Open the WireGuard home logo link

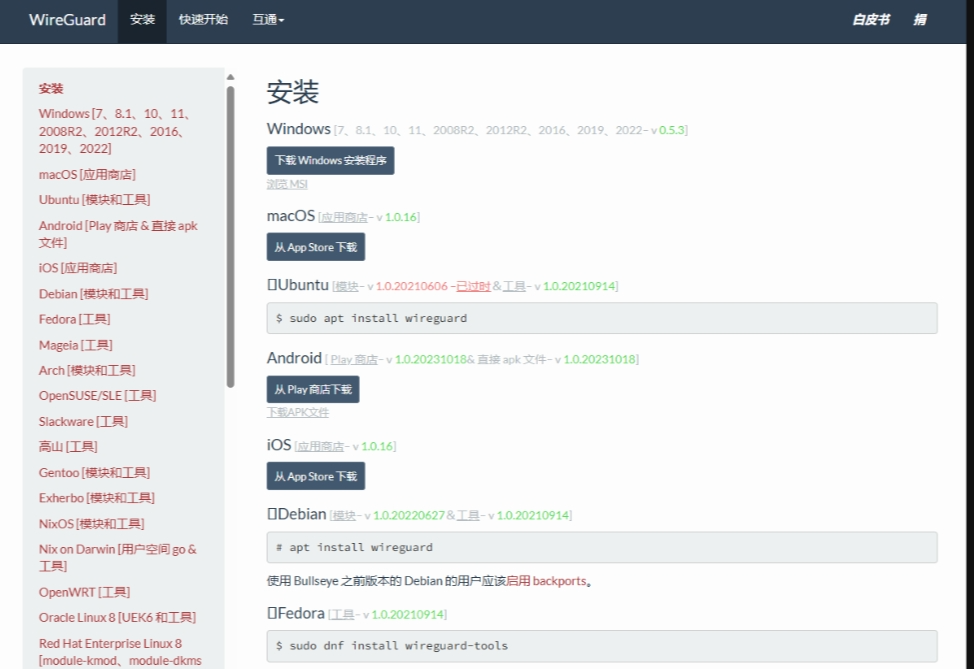click(67, 20)
